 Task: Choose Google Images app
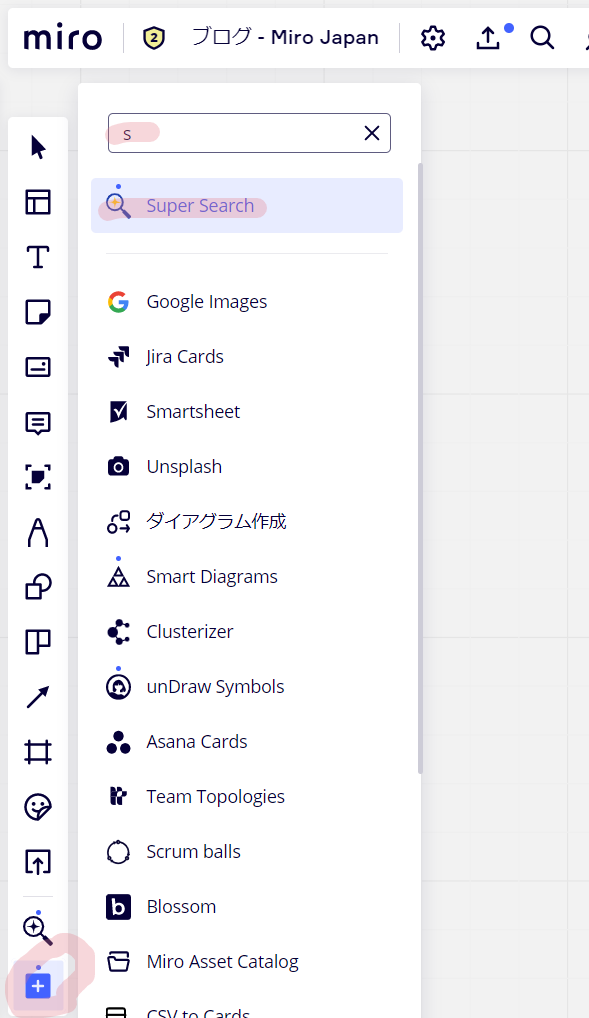pyautogui.click(x=247, y=302)
